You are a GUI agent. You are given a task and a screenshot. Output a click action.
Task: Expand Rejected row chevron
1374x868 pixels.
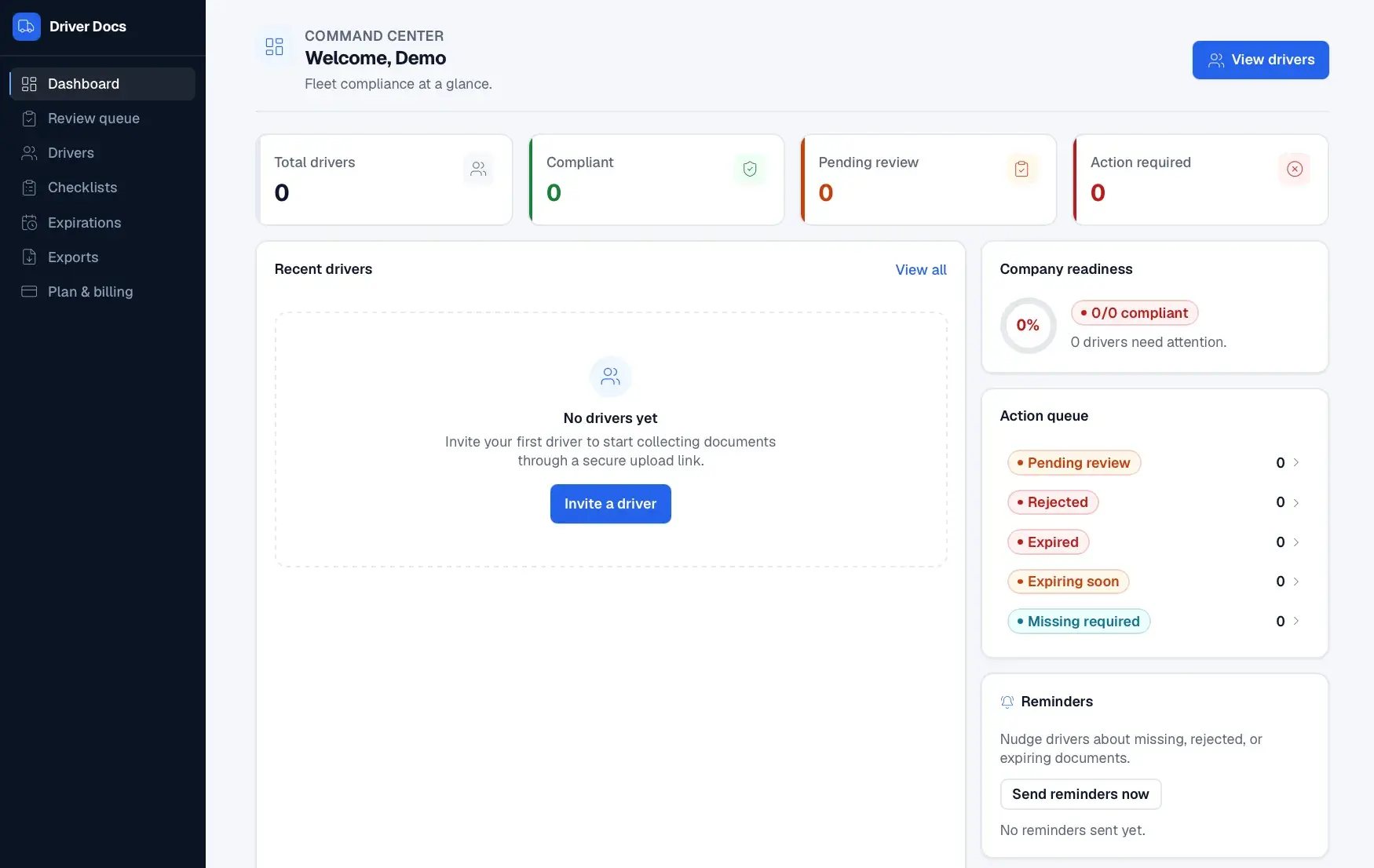click(x=1296, y=502)
